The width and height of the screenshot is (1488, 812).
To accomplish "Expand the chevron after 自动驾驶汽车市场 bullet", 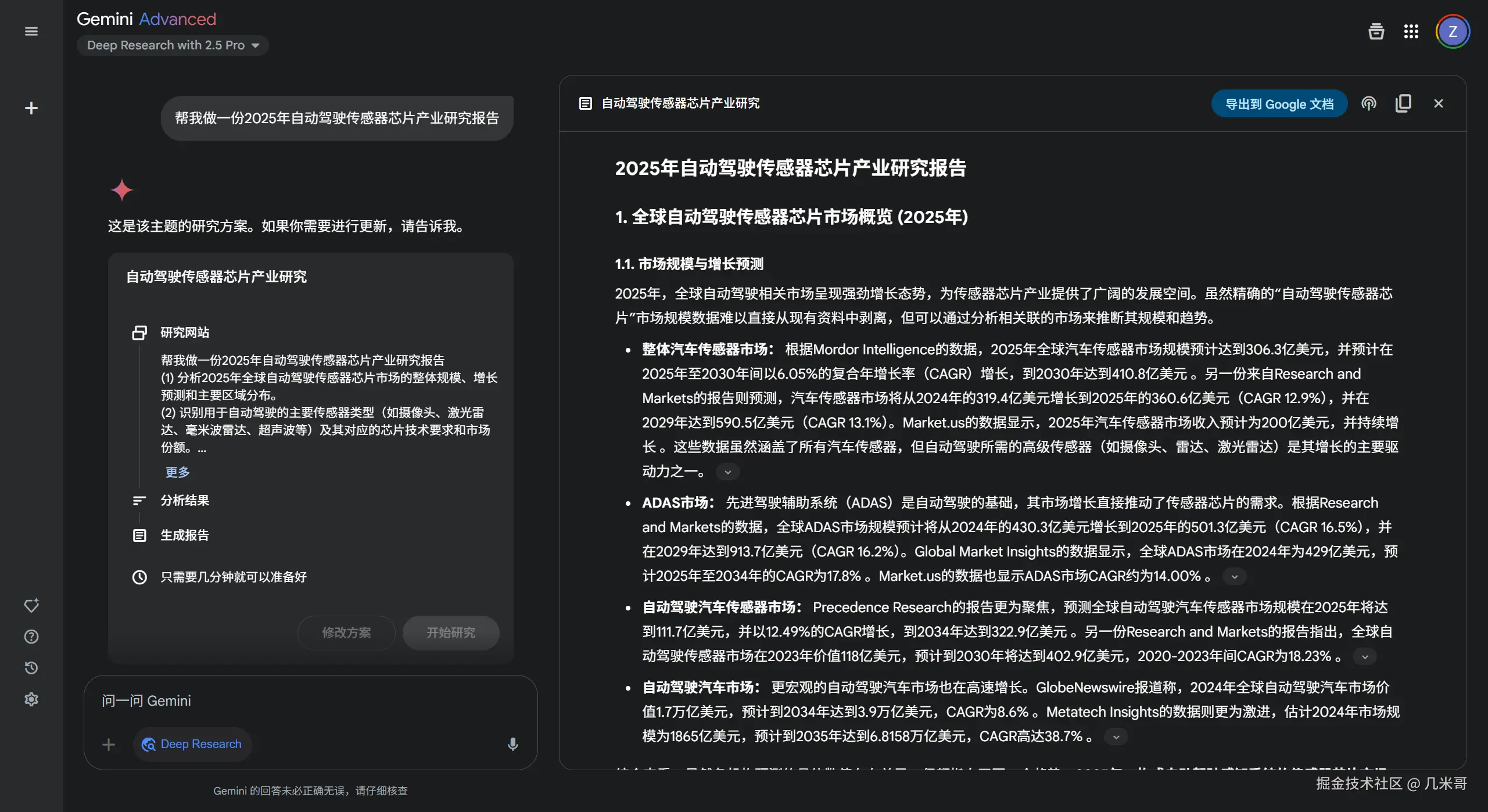I will (1116, 736).
